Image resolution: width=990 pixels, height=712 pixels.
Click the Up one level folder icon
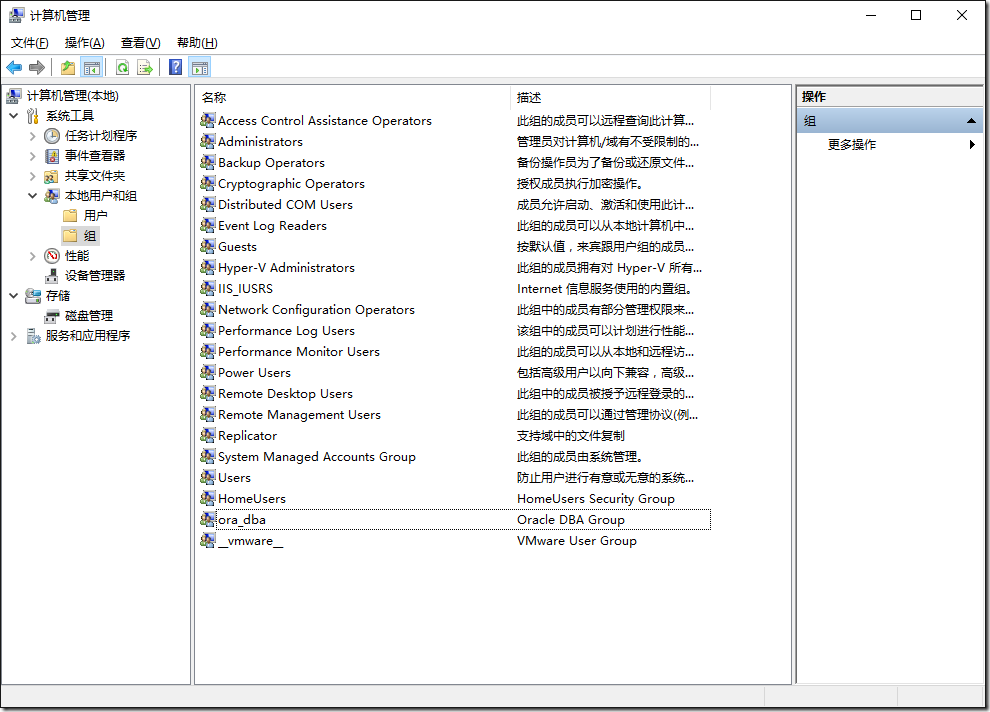coord(68,68)
